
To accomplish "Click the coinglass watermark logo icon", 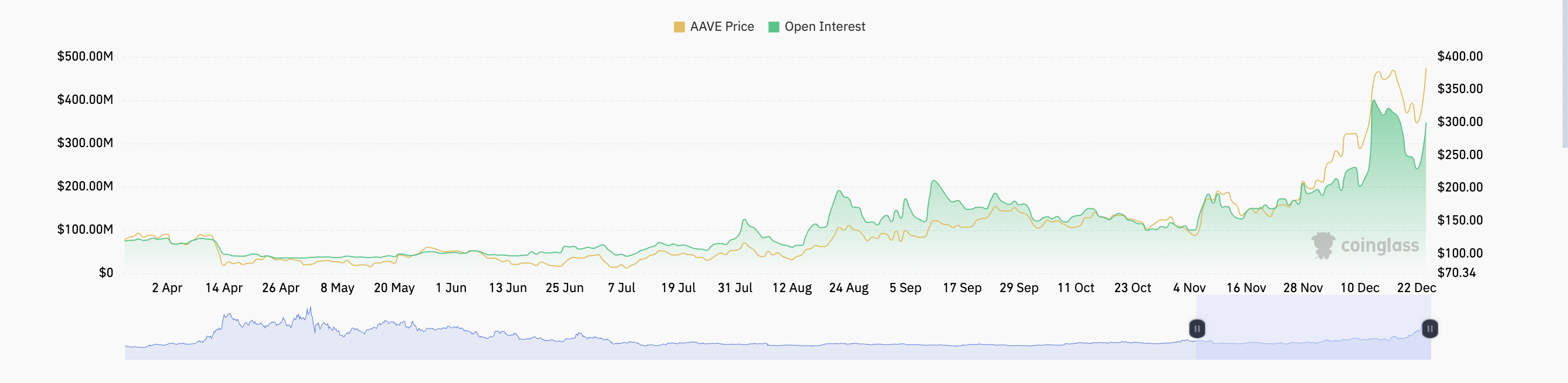I will pos(1323,246).
